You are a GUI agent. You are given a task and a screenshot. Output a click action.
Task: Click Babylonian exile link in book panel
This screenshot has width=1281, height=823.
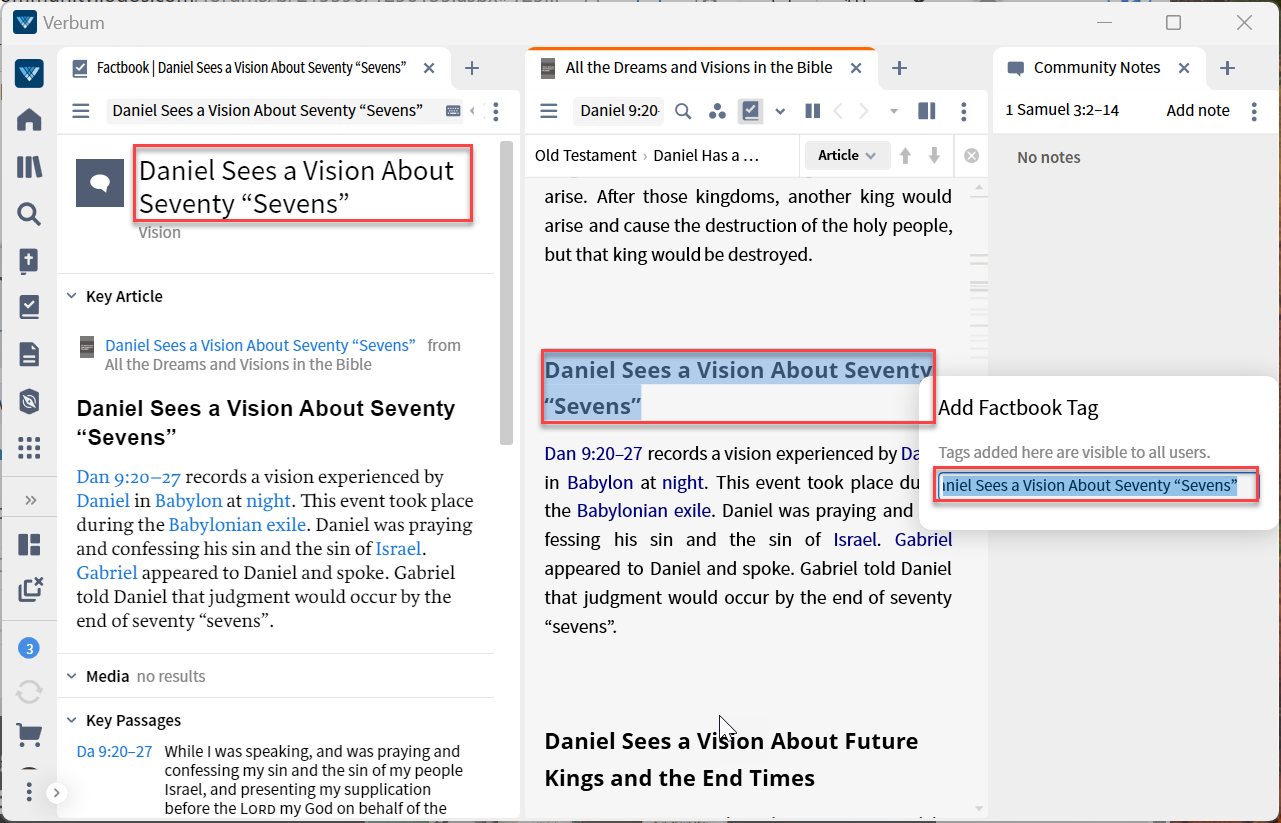pos(643,510)
